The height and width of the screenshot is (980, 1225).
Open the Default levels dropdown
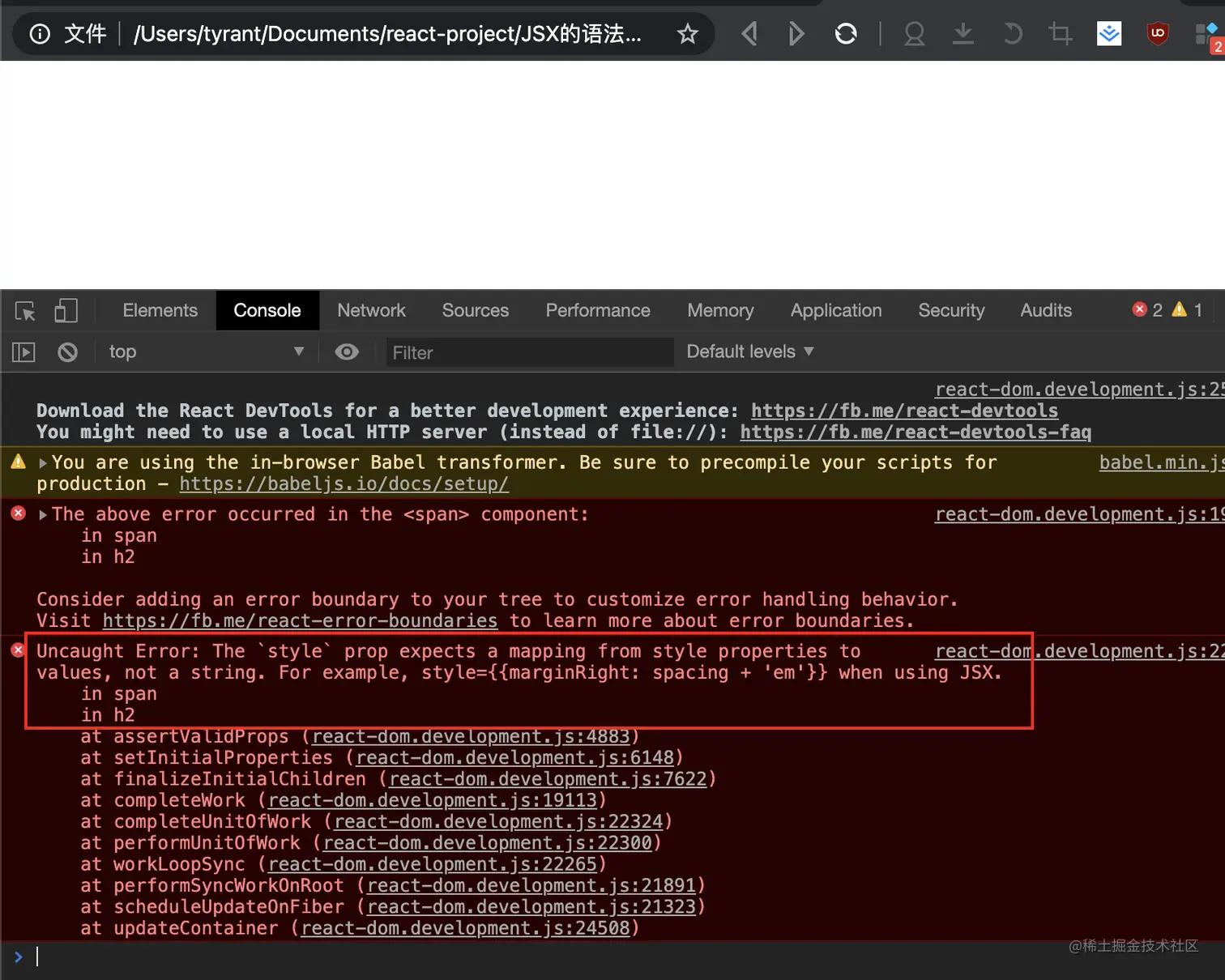(x=749, y=352)
